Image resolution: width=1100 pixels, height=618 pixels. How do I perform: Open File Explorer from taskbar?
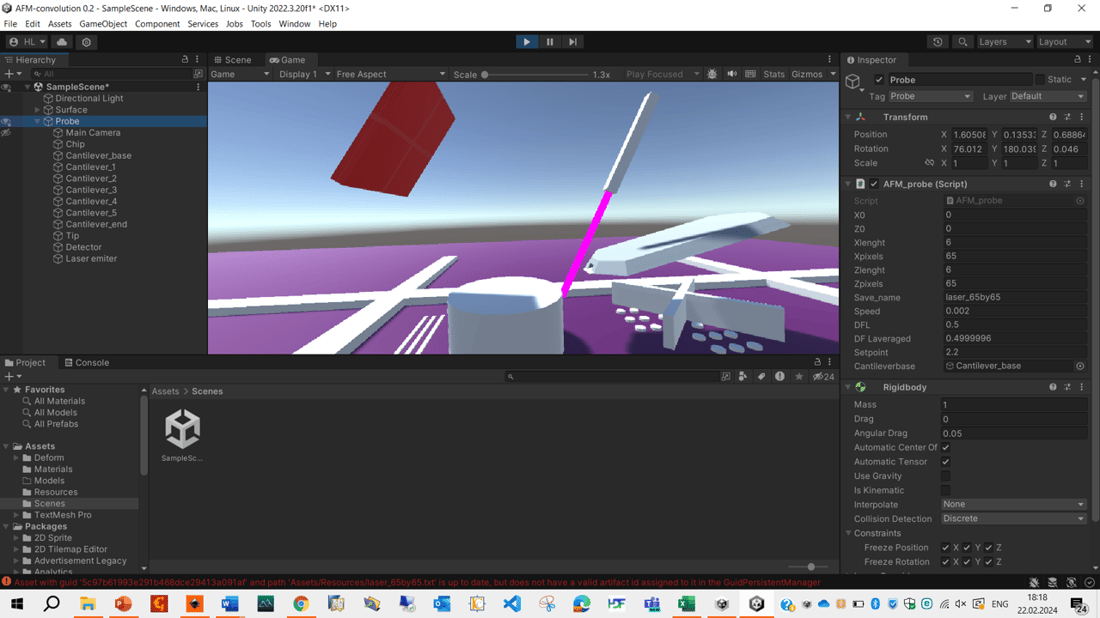click(88, 604)
